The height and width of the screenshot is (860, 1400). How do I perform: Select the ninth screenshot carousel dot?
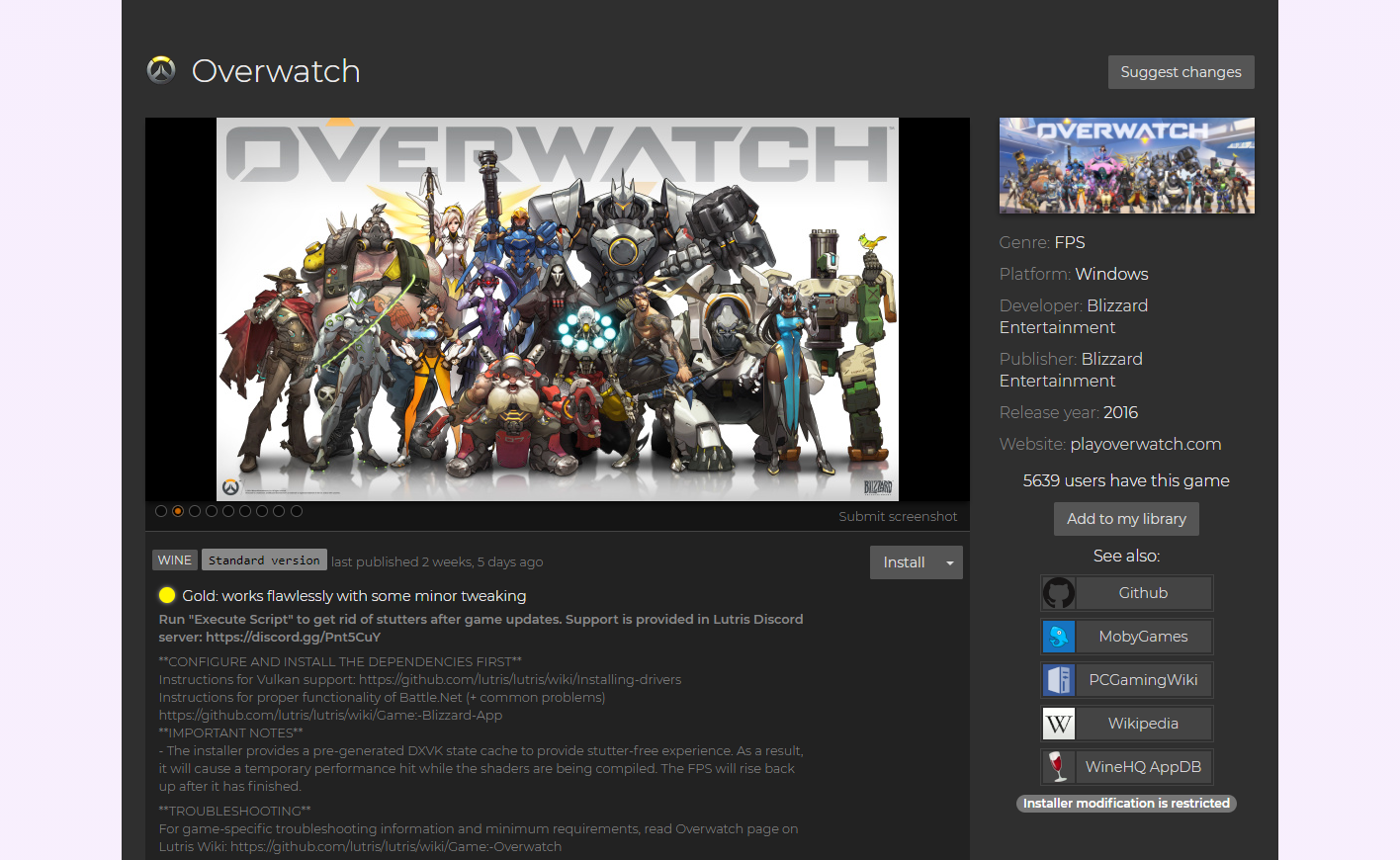point(297,511)
